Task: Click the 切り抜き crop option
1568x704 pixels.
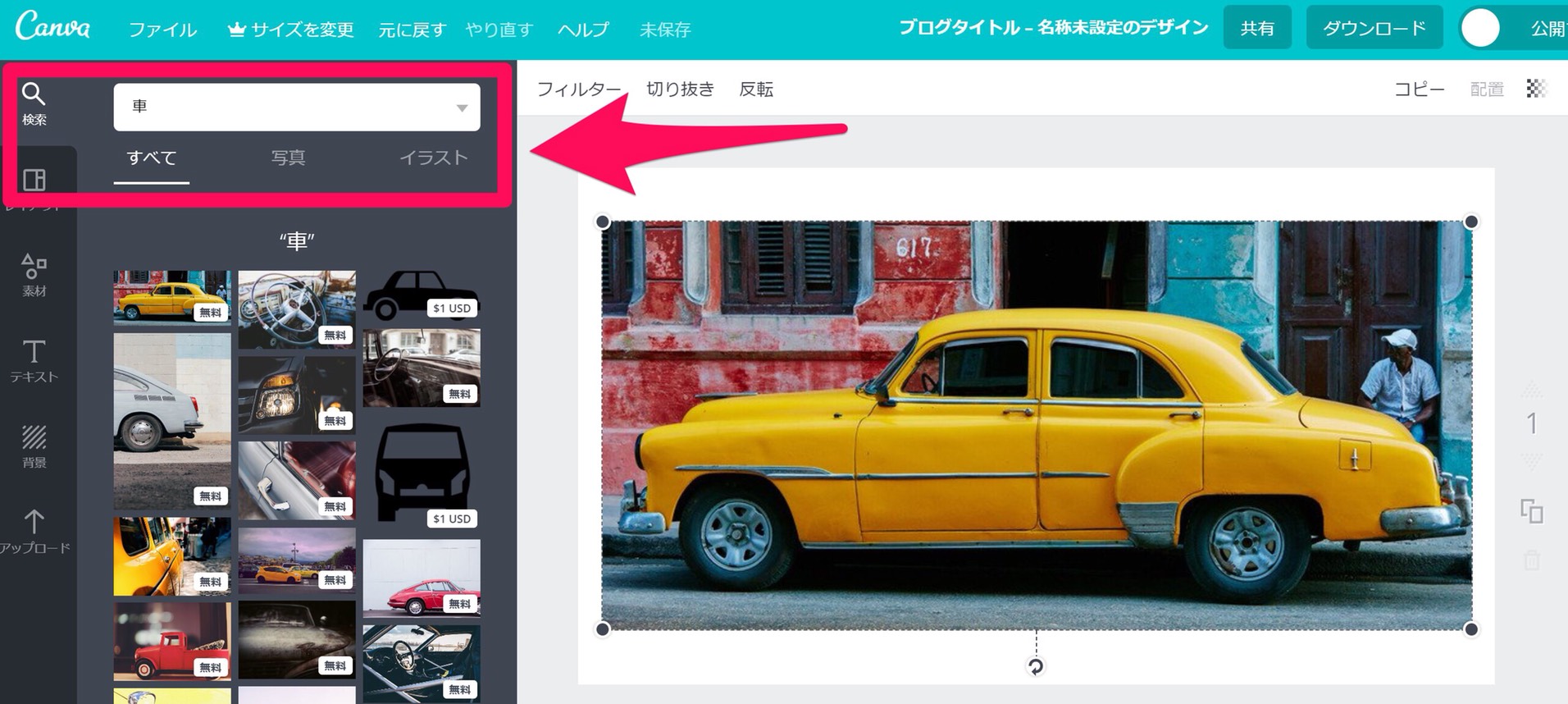Action: (x=680, y=89)
